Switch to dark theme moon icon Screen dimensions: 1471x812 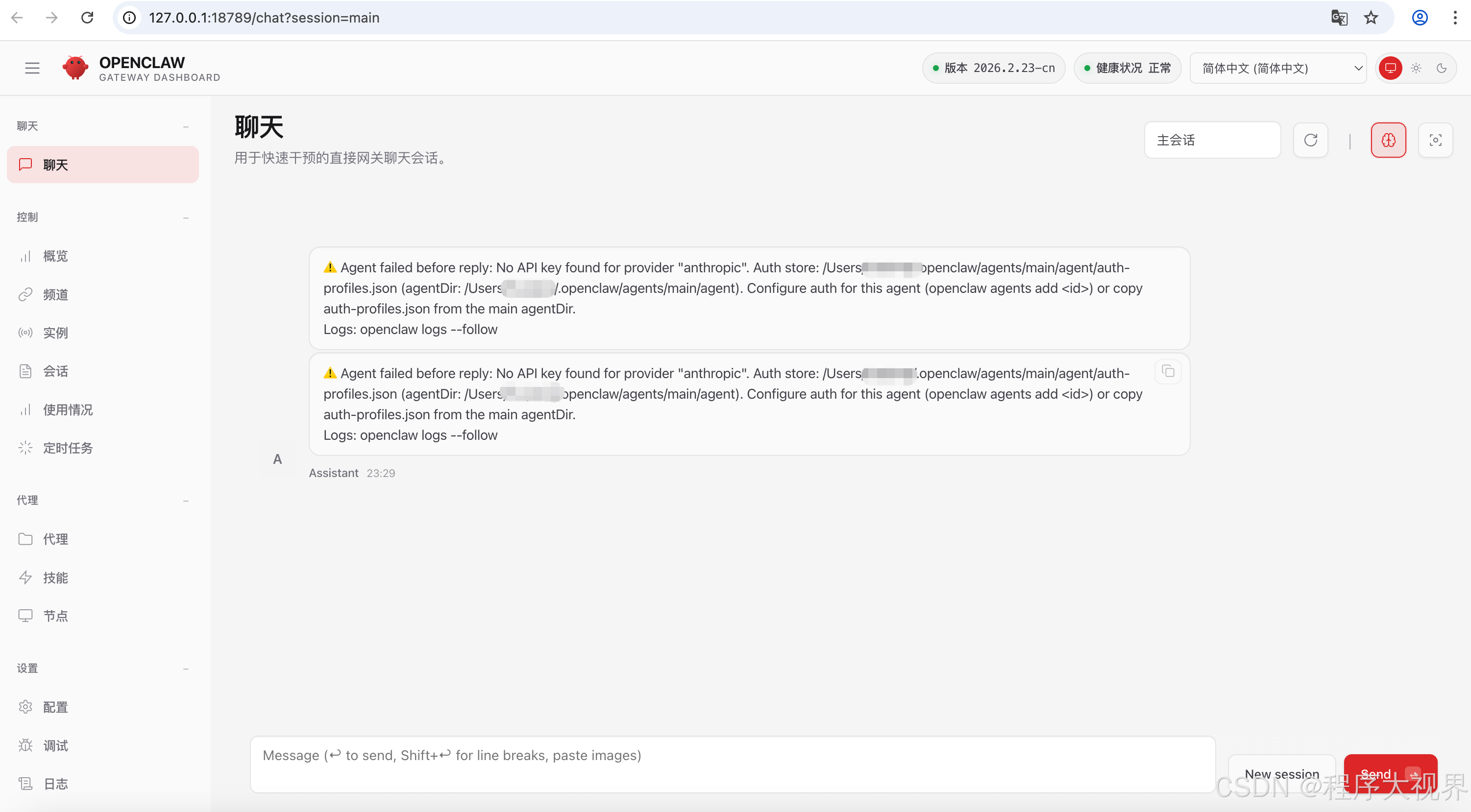[1441, 69]
